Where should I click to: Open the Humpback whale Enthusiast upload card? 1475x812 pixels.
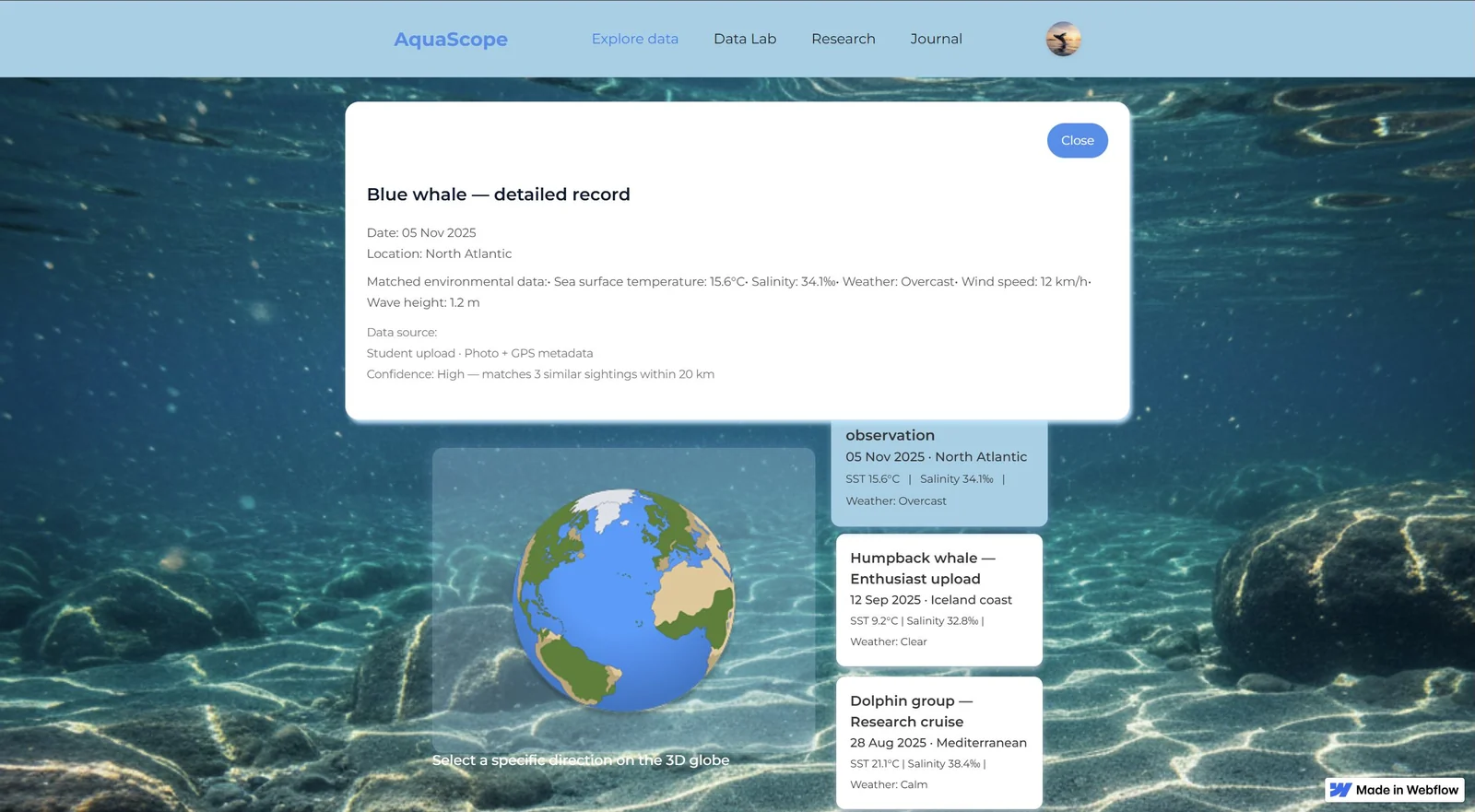939,600
